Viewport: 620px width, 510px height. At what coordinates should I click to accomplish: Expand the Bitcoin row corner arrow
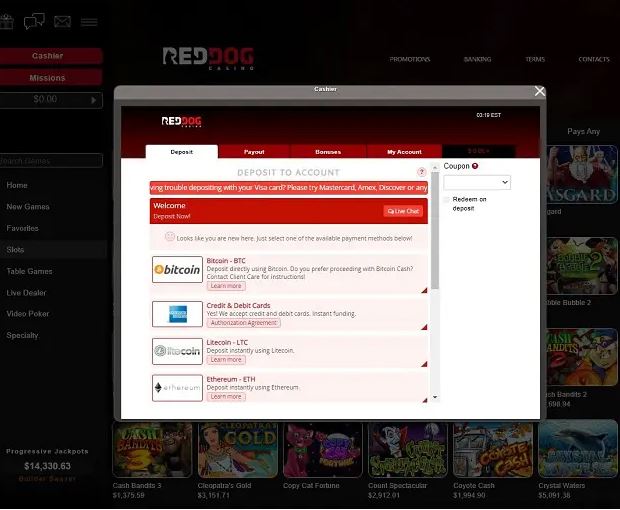coord(424,291)
